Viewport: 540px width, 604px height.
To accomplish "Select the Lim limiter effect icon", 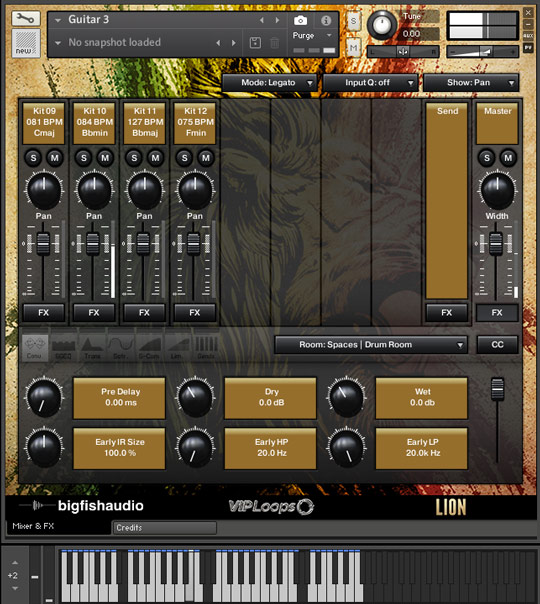I will (x=177, y=348).
